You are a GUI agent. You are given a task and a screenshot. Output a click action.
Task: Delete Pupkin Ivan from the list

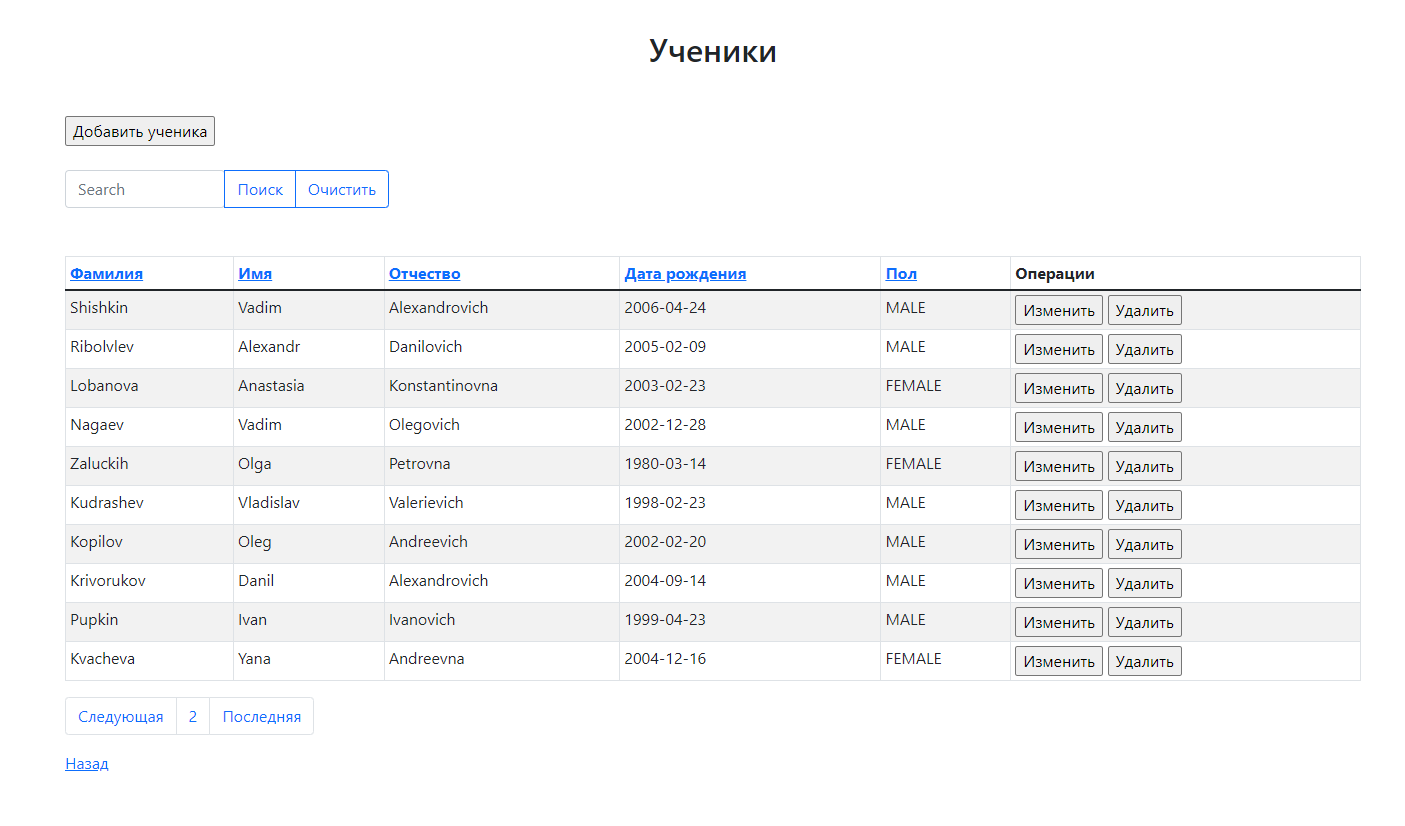(x=1144, y=621)
